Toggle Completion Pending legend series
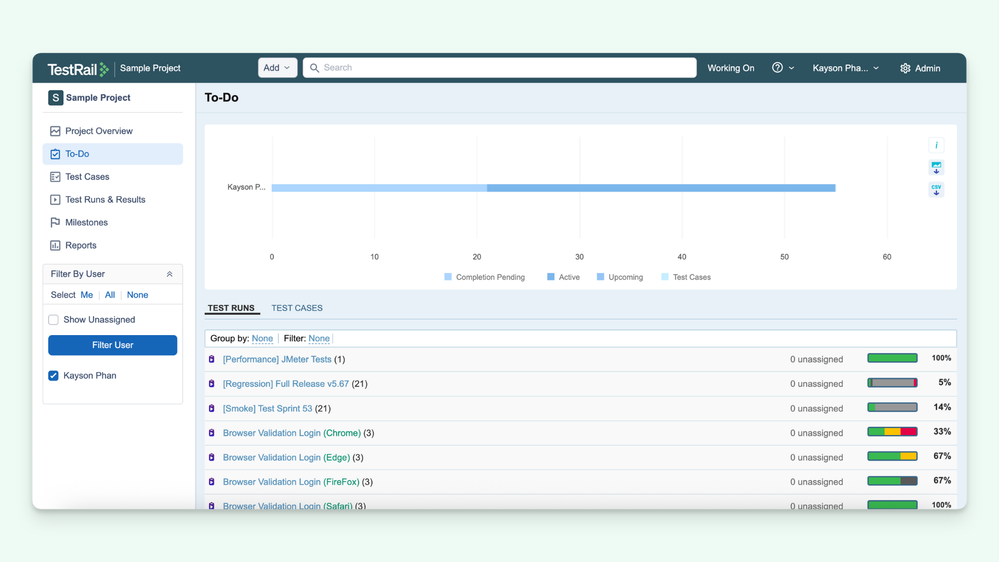The height and width of the screenshot is (562, 999). click(484, 277)
